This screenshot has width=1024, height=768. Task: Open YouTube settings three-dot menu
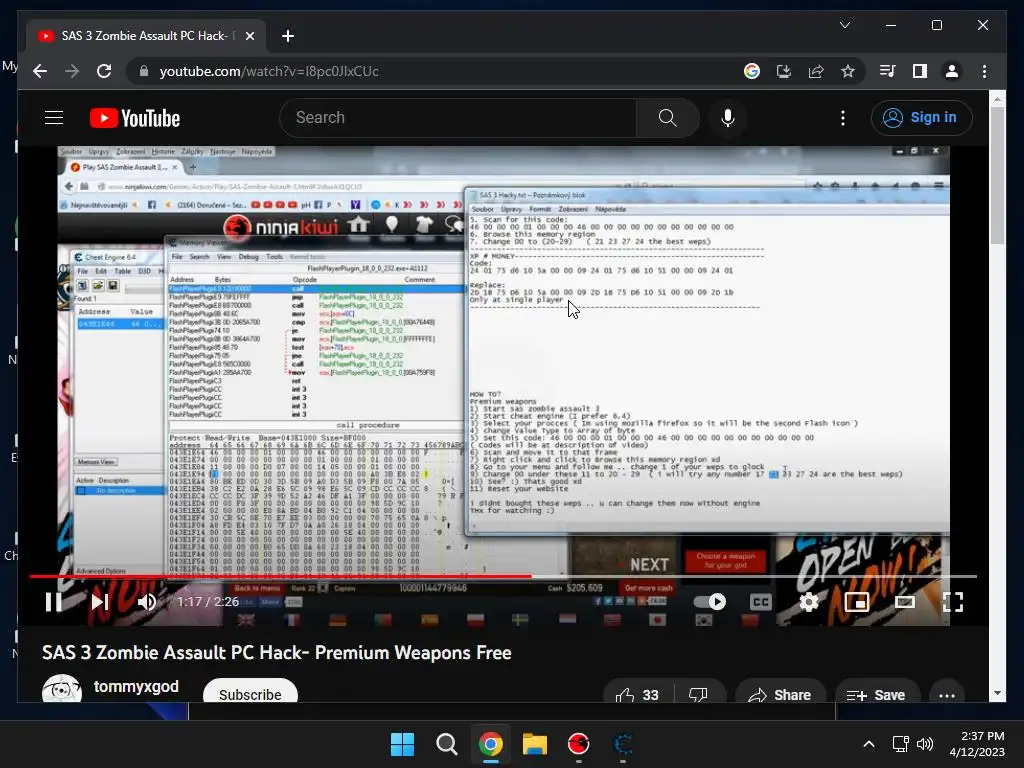coord(843,118)
